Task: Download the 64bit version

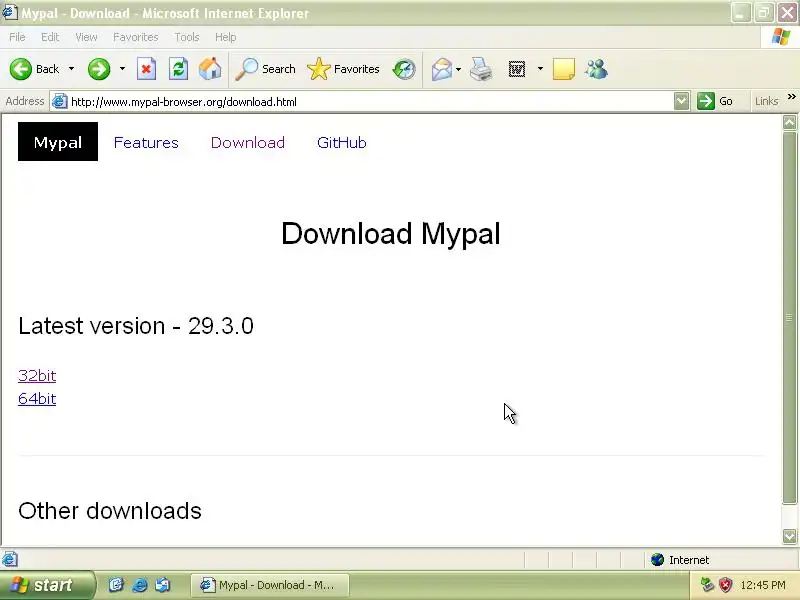Action: pos(37,398)
